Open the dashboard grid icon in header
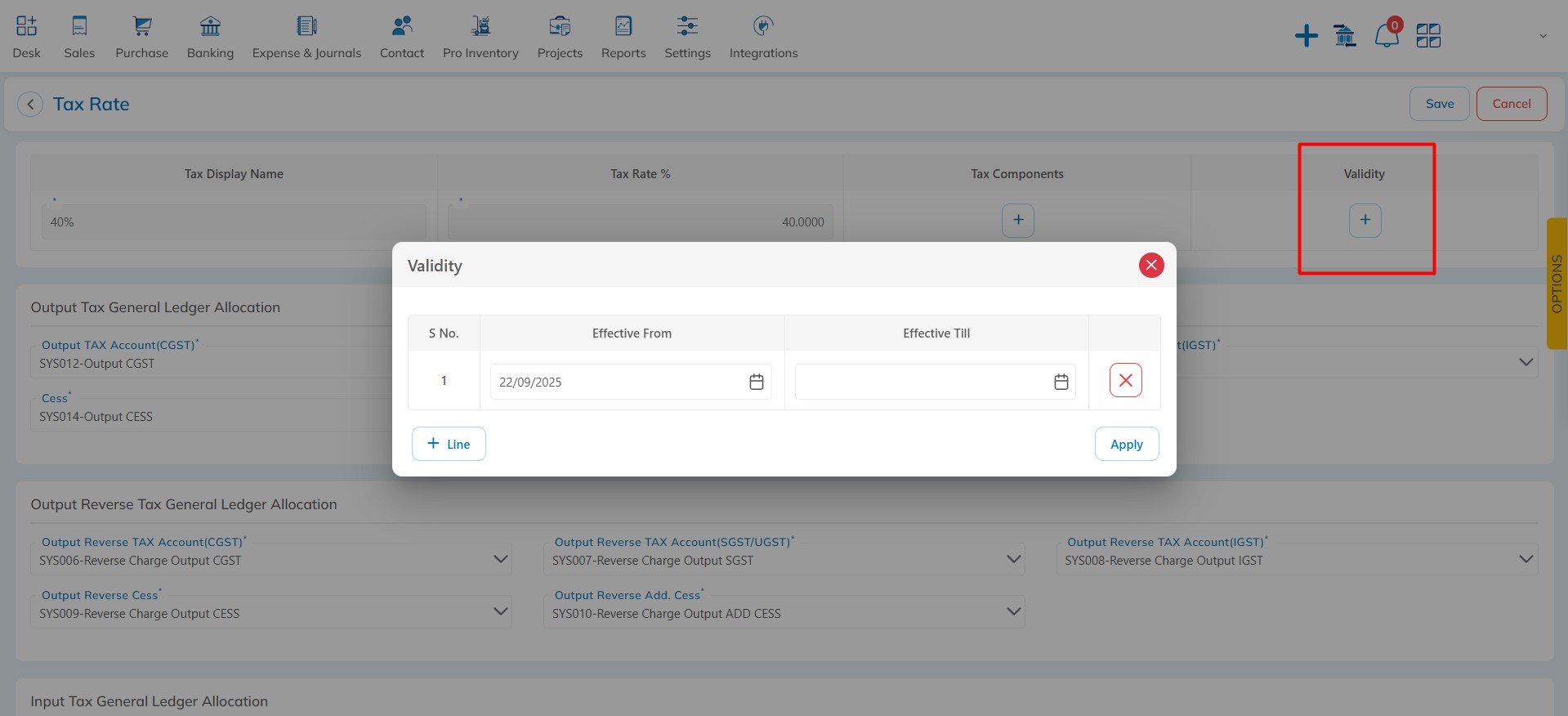 click(1427, 36)
